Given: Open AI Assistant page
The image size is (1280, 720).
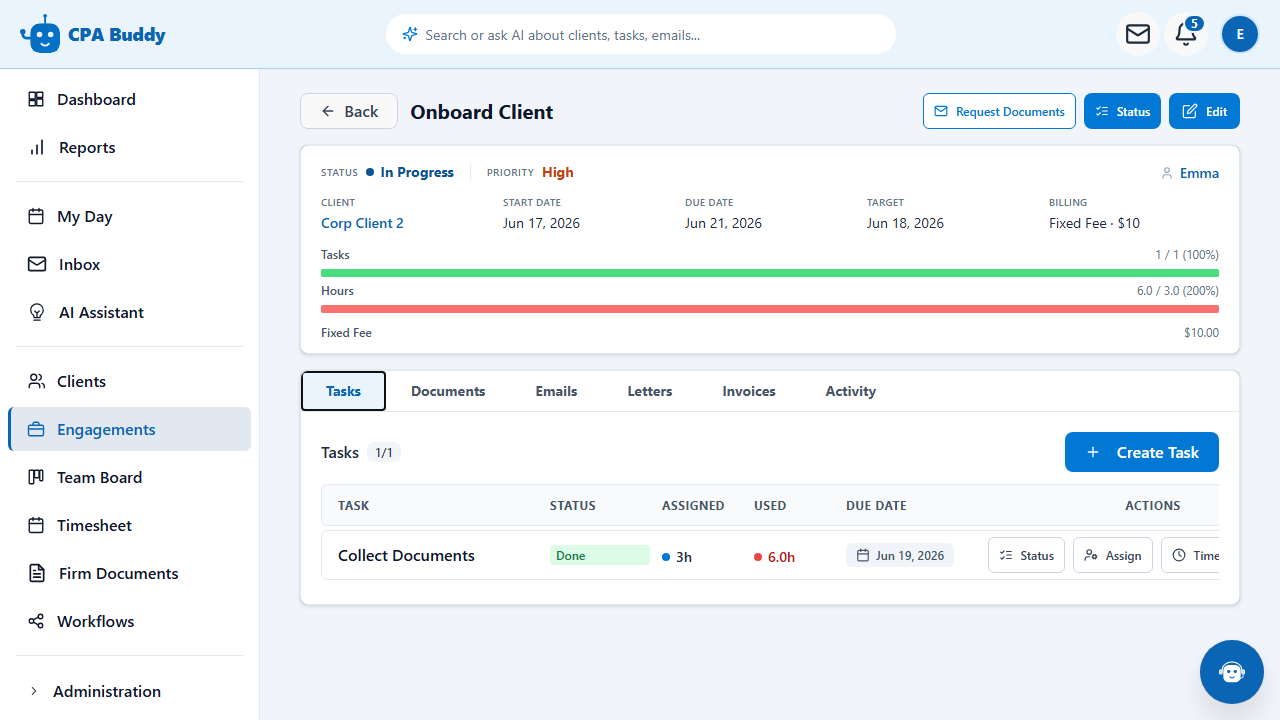Looking at the screenshot, I should [x=129, y=312].
